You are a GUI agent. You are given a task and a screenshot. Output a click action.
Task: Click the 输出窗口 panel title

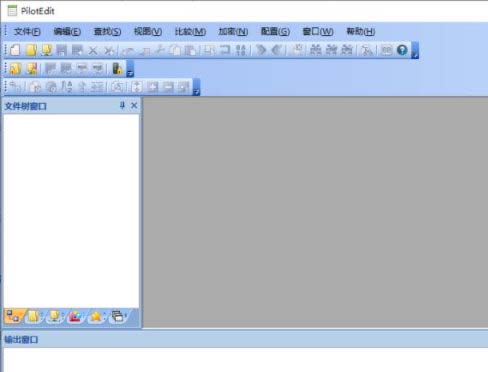(x=21, y=340)
